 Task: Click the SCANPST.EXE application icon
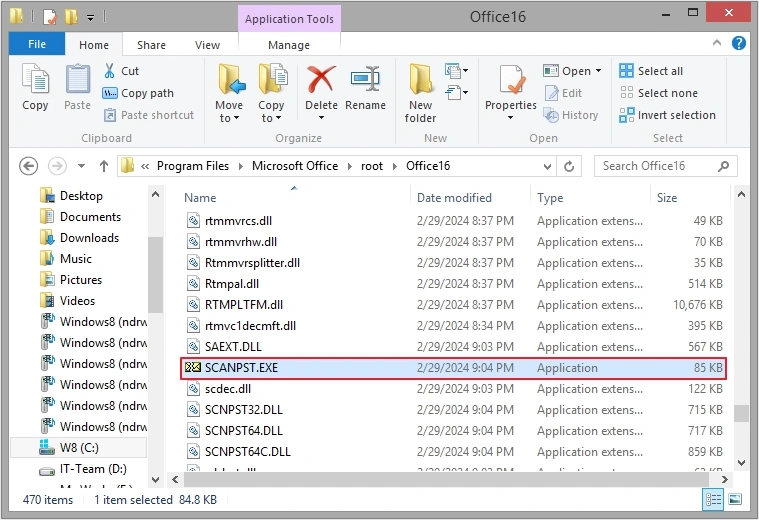click(193, 367)
